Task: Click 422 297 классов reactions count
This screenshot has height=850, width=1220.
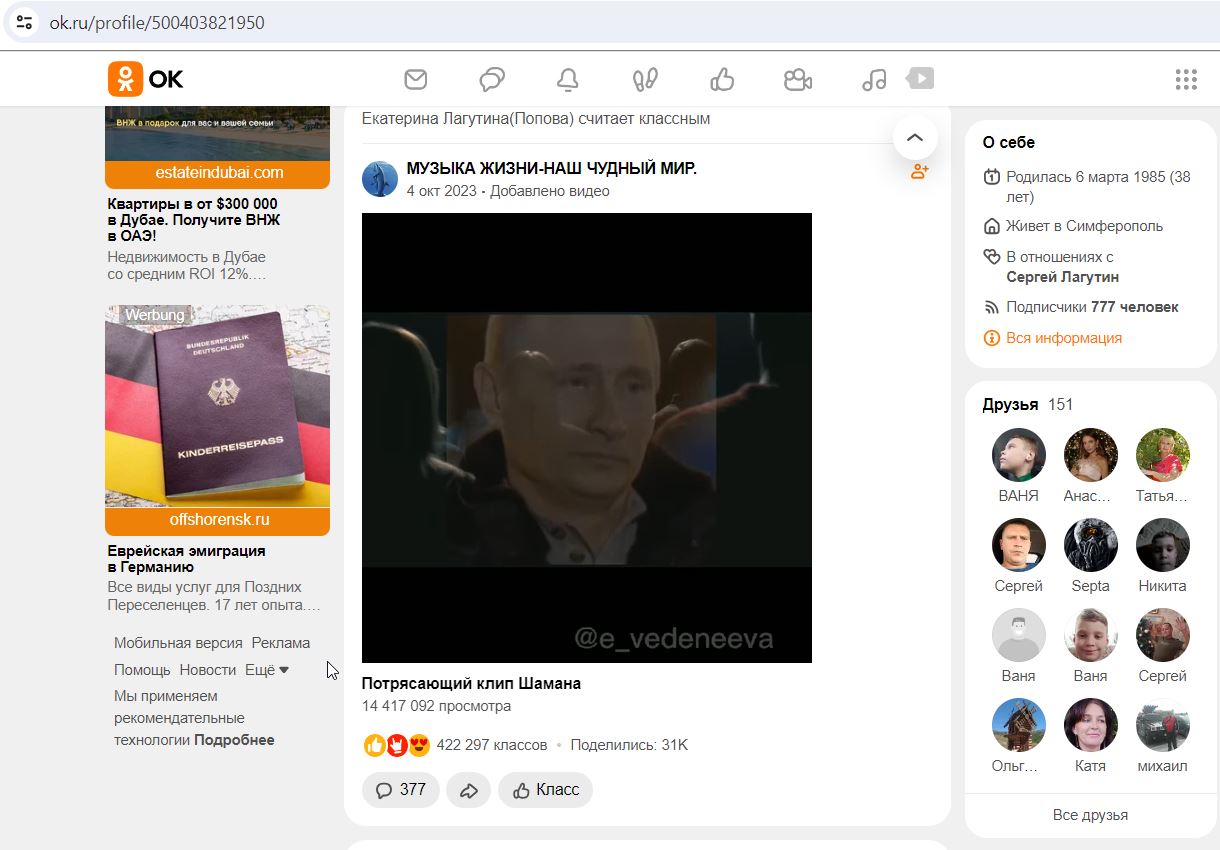Action: pos(492,745)
